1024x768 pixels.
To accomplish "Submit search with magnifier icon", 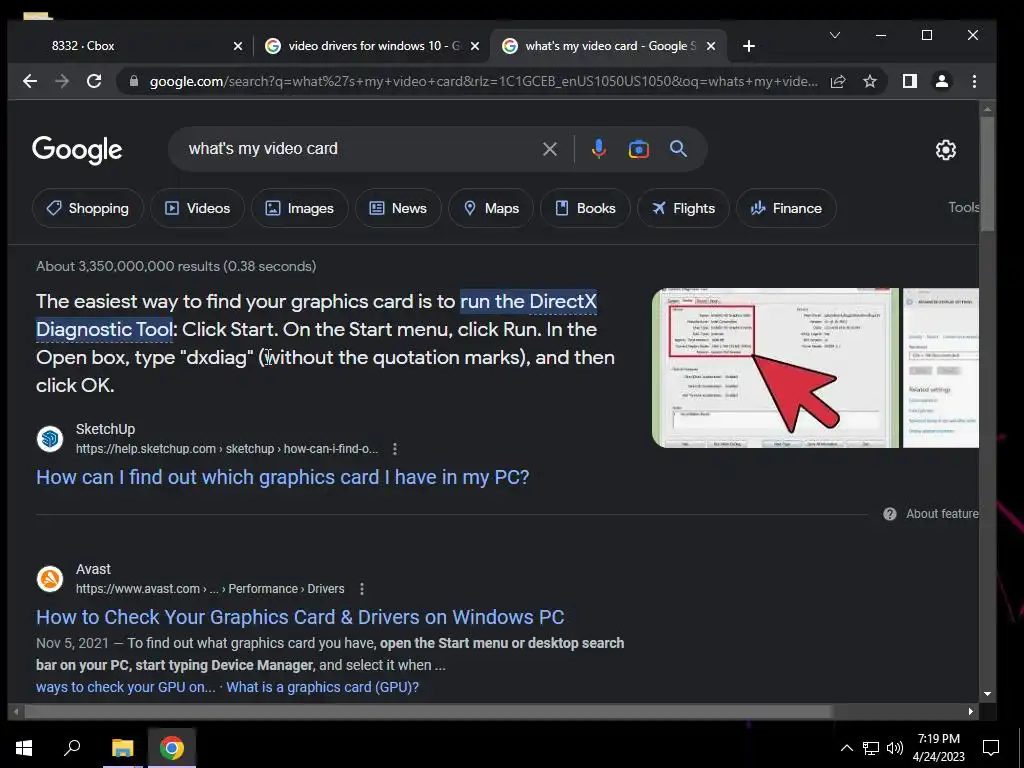I will click(679, 149).
